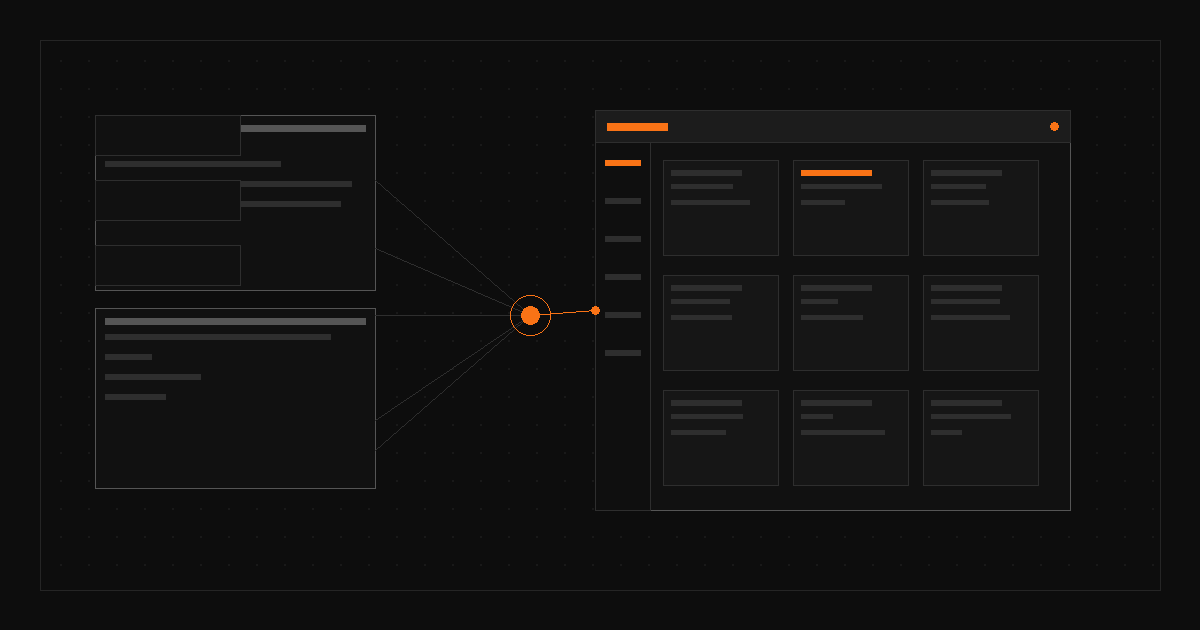Select the last gray item in the dashboard sidebar
1200x630 pixels.
tap(623, 353)
